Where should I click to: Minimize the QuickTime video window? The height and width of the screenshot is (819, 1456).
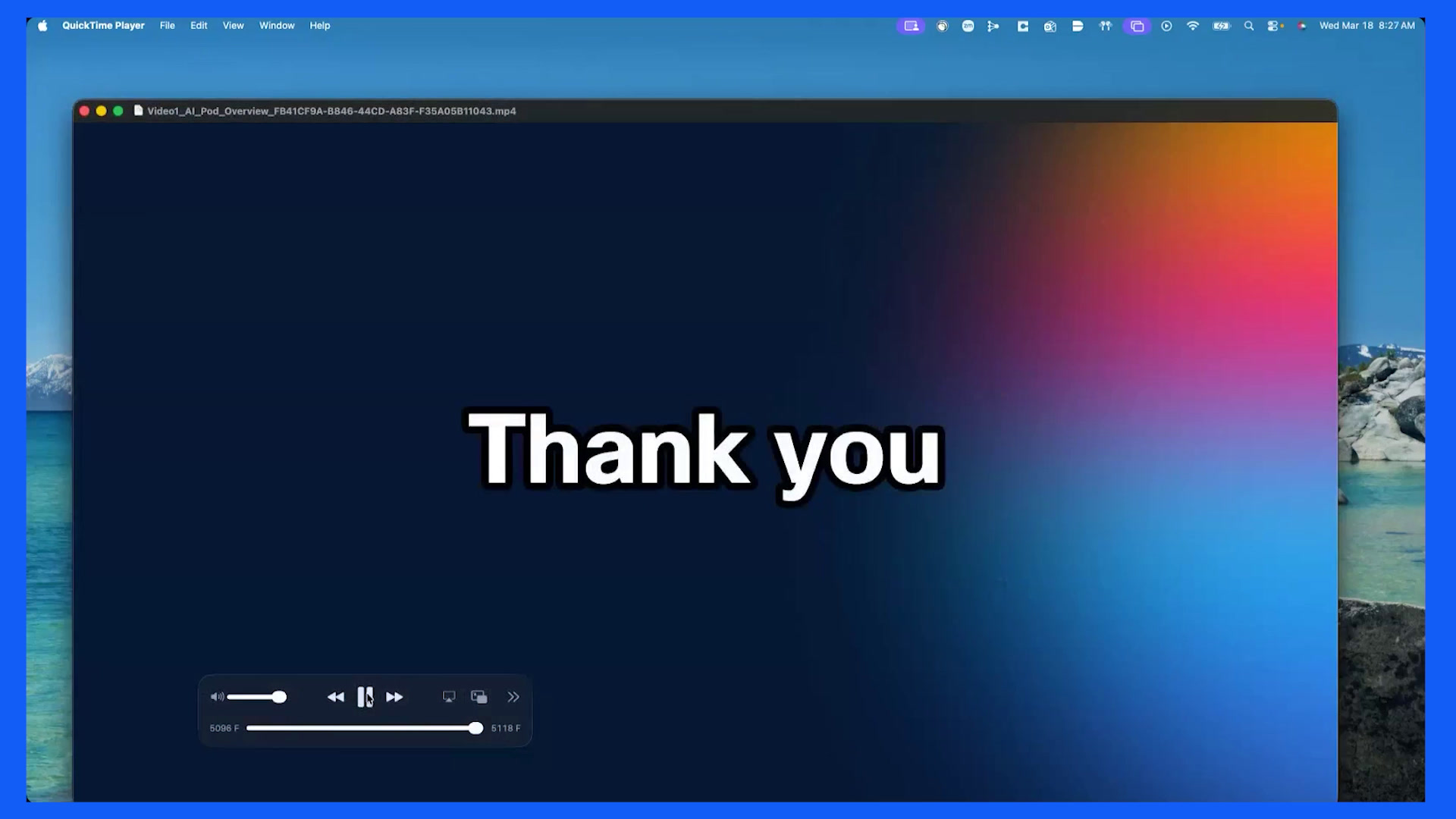coord(101,111)
